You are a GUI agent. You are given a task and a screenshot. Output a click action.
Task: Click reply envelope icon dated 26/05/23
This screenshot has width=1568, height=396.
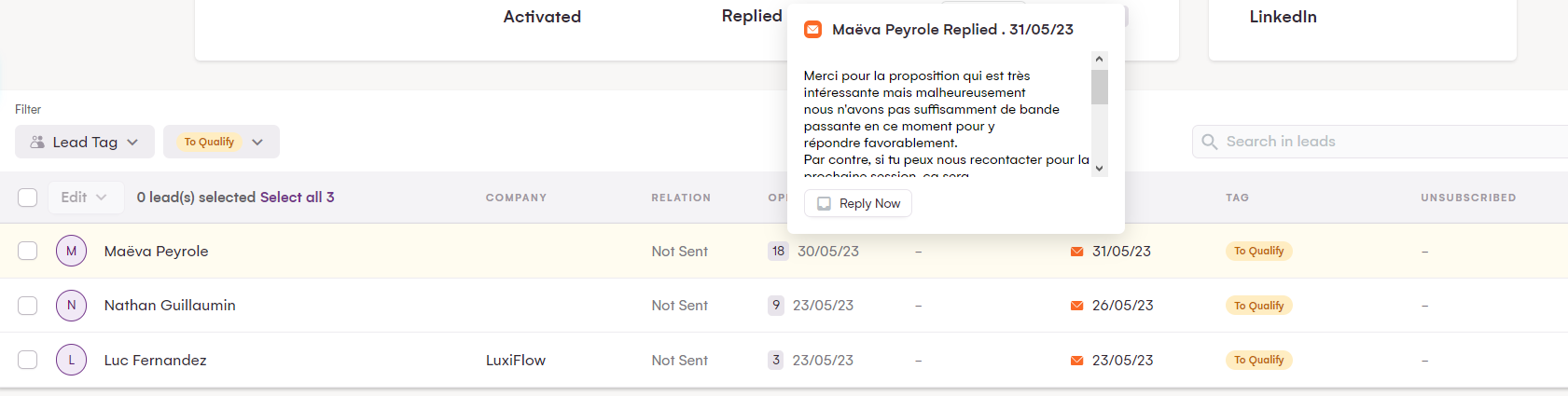(1076, 306)
